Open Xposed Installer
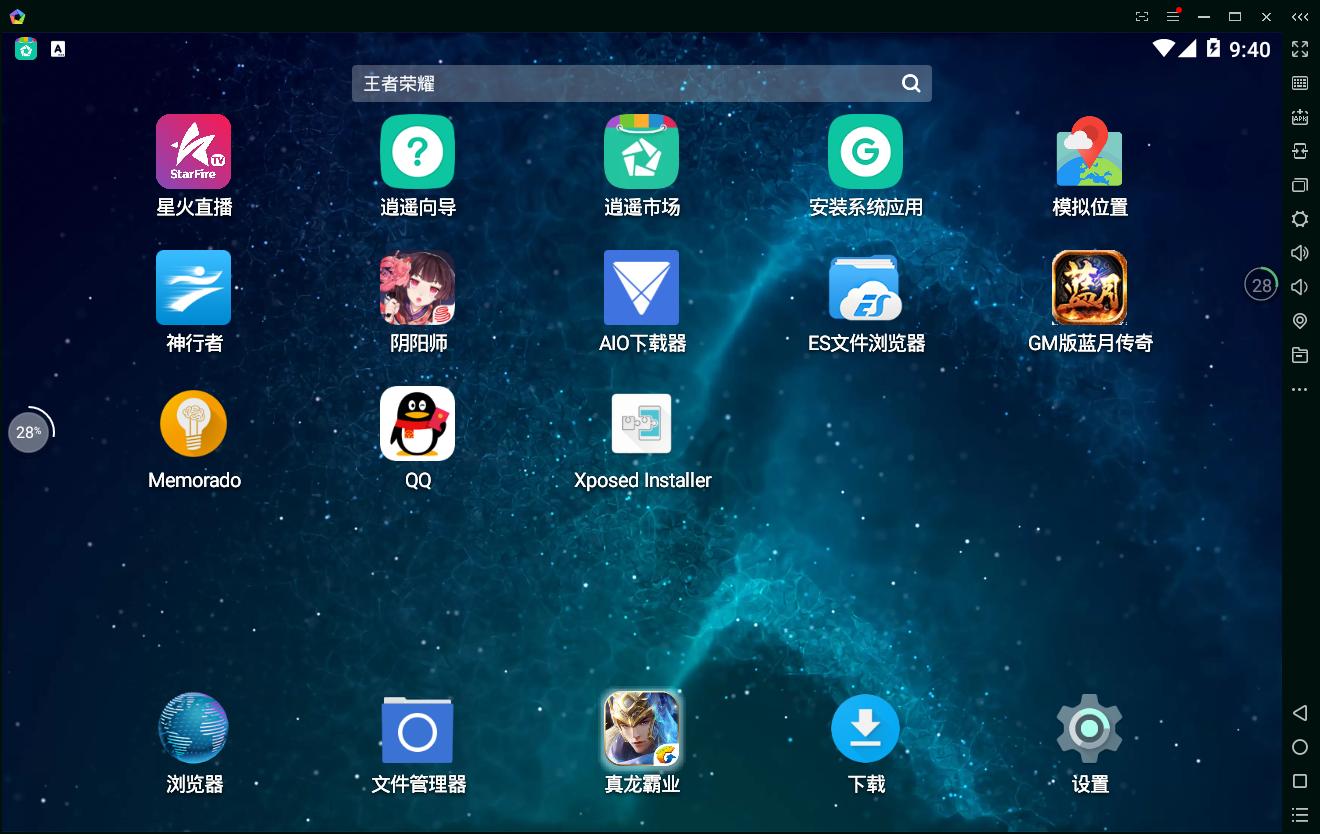 tap(642, 424)
